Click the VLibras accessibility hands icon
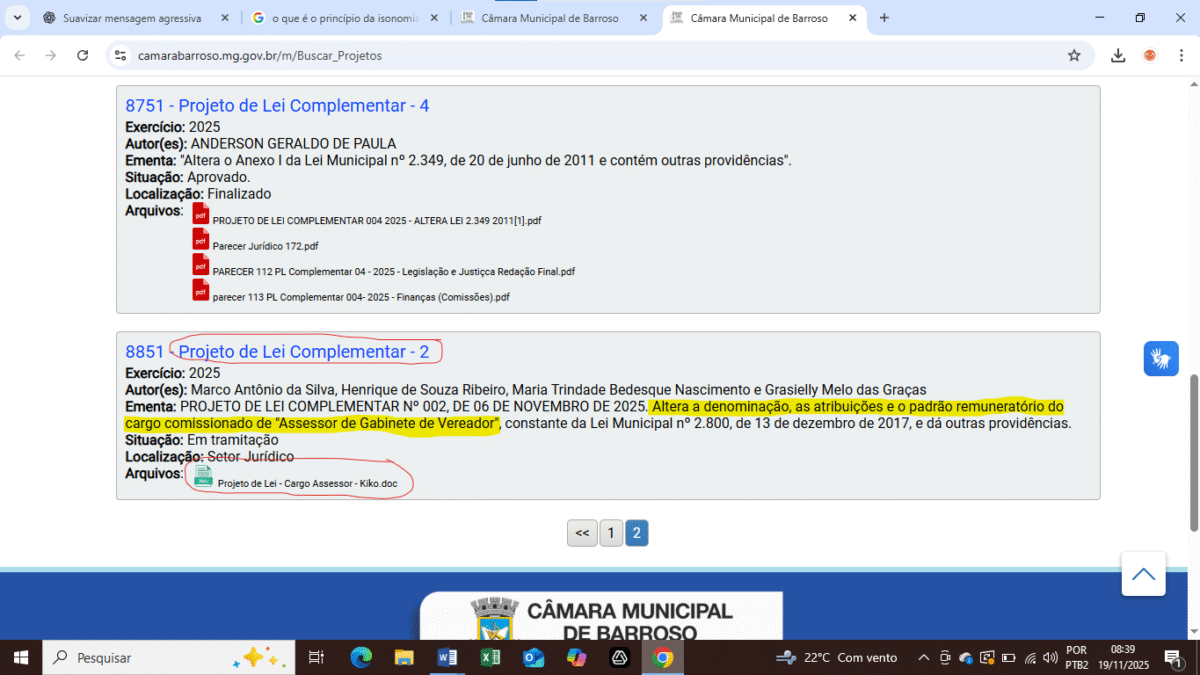Viewport: 1200px width, 675px height. click(1161, 358)
